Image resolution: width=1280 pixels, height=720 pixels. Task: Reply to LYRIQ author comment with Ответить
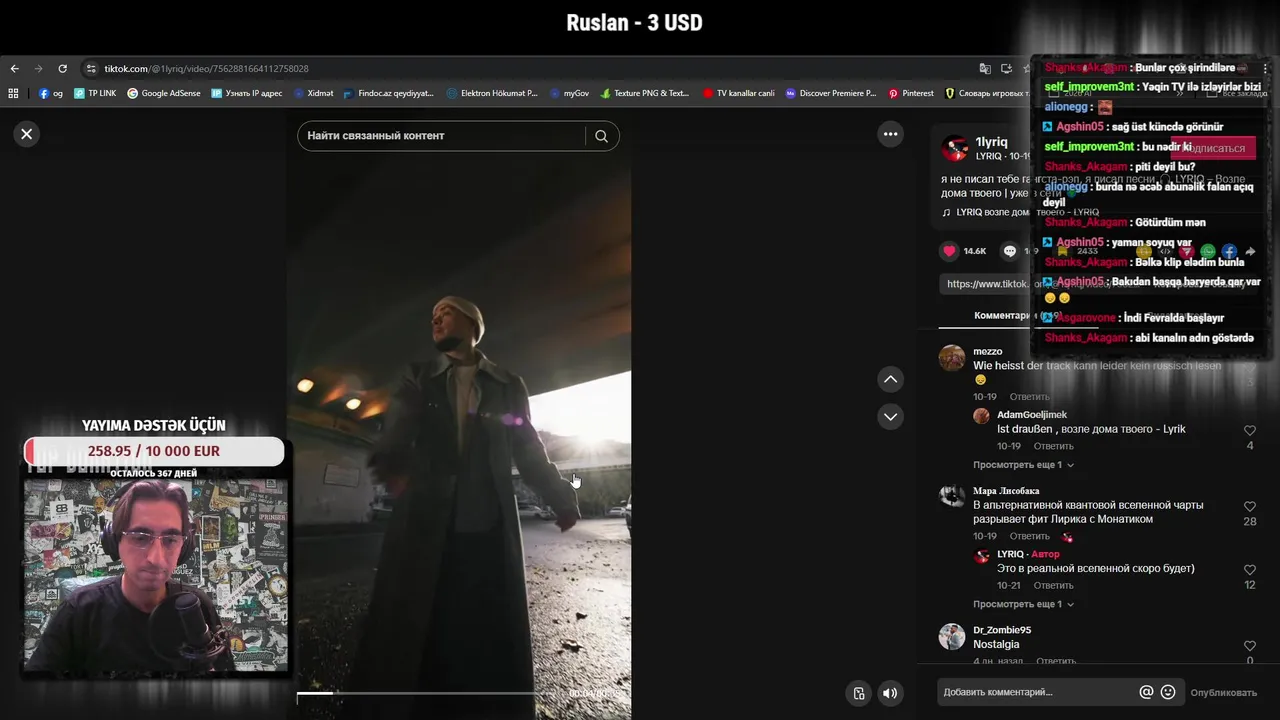click(x=1053, y=585)
